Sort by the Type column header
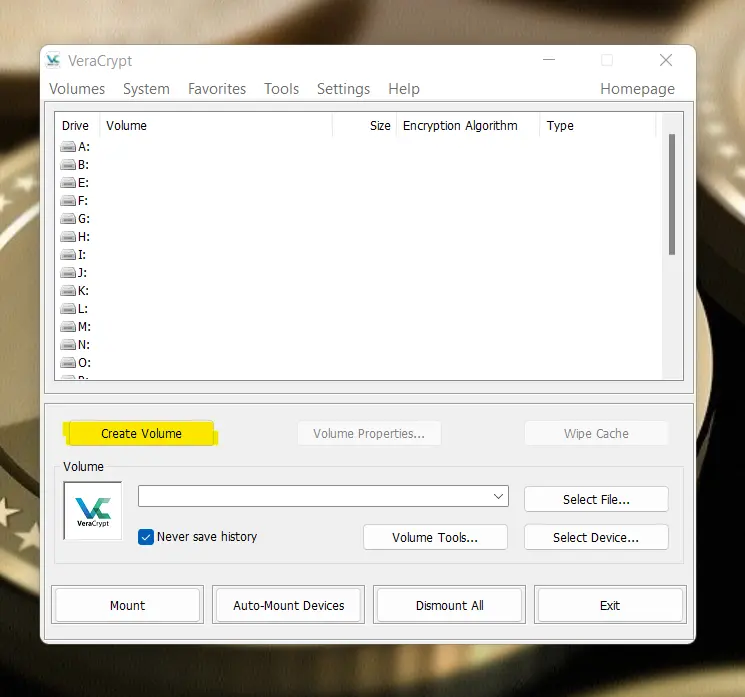745x697 pixels. coord(598,125)
